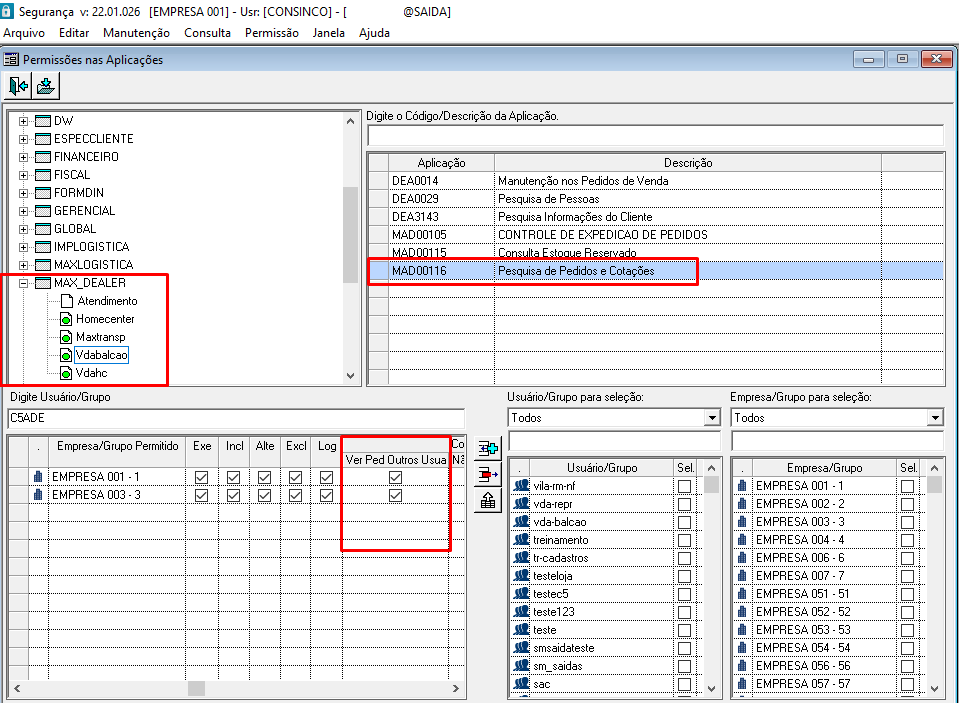Expand the FISCAL tree node
Image resolution: width=959 pixels, height=703 pixels.
pyautogui.click(x=23, y=175)
